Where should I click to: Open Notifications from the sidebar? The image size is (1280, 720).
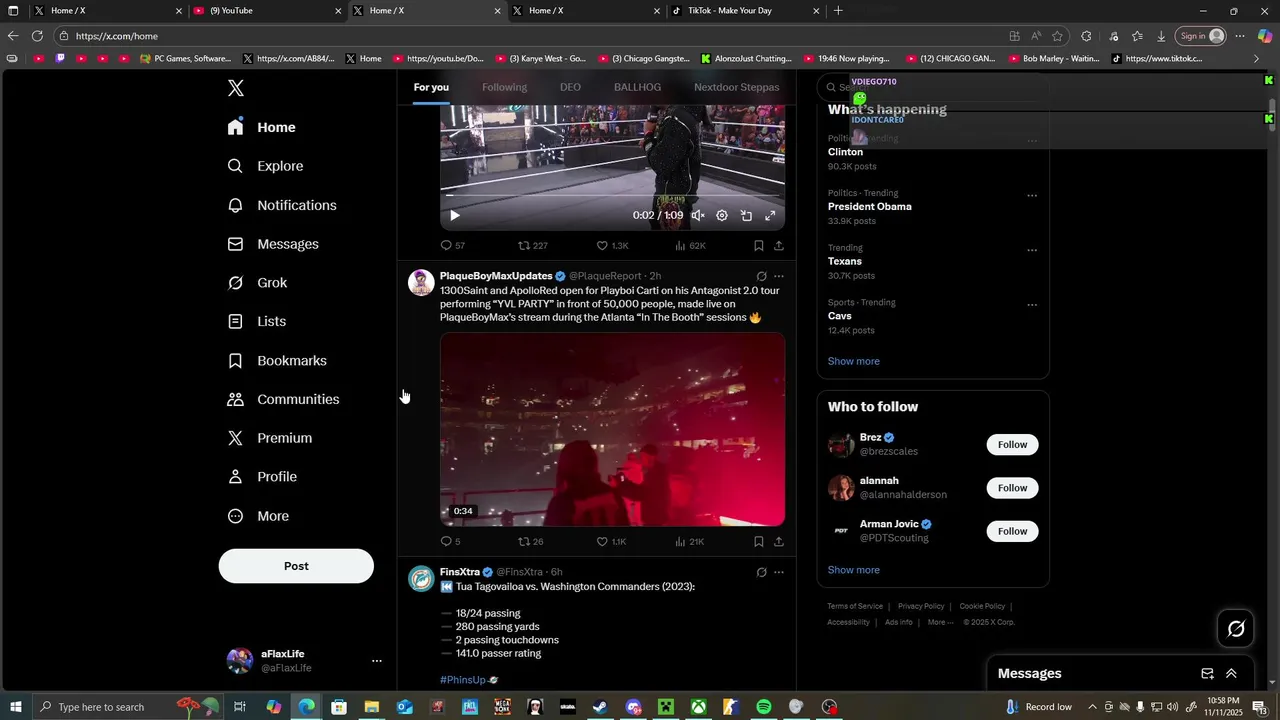pyautogui.click(x=282, y=205)
